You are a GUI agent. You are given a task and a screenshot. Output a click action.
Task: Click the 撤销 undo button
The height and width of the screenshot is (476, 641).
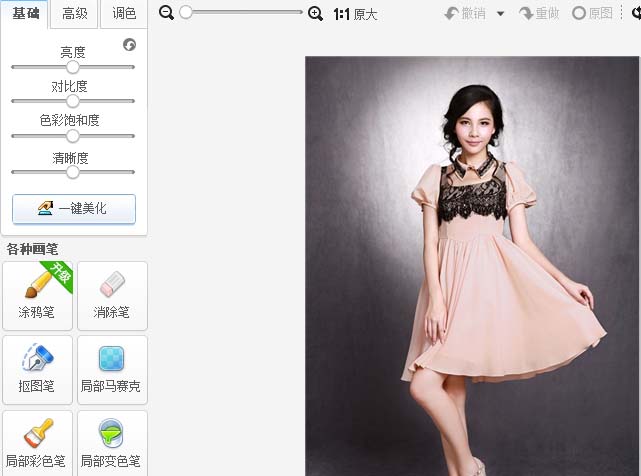point(466,14)
